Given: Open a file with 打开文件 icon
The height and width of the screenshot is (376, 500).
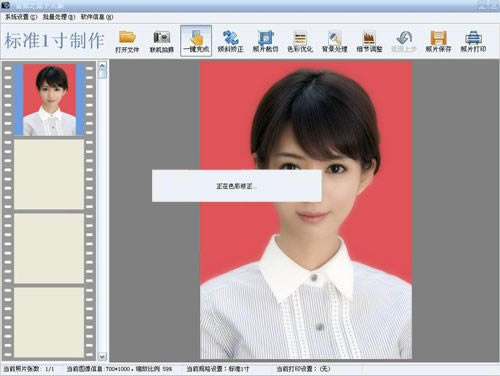Looking at the screenshot, I should (127, 41).
